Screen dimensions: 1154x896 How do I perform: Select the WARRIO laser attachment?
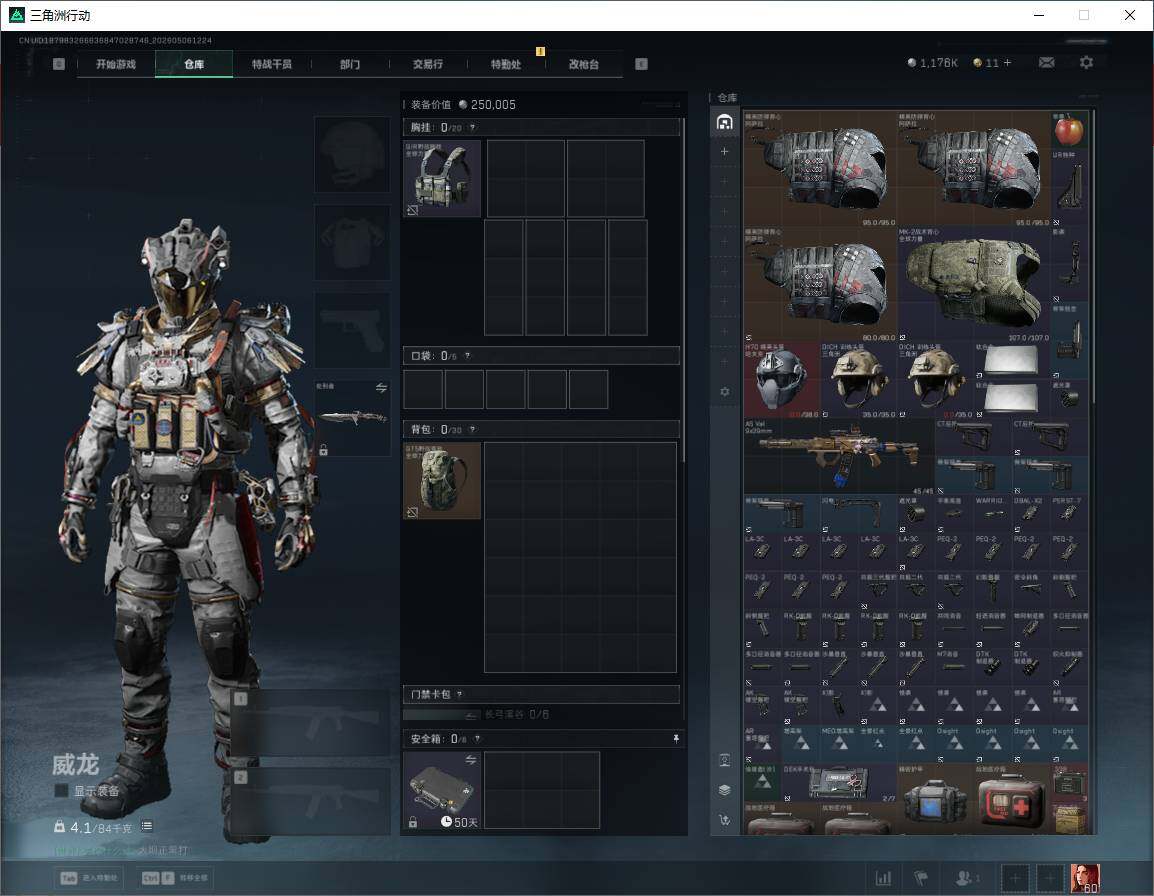(x=992, y=513)
